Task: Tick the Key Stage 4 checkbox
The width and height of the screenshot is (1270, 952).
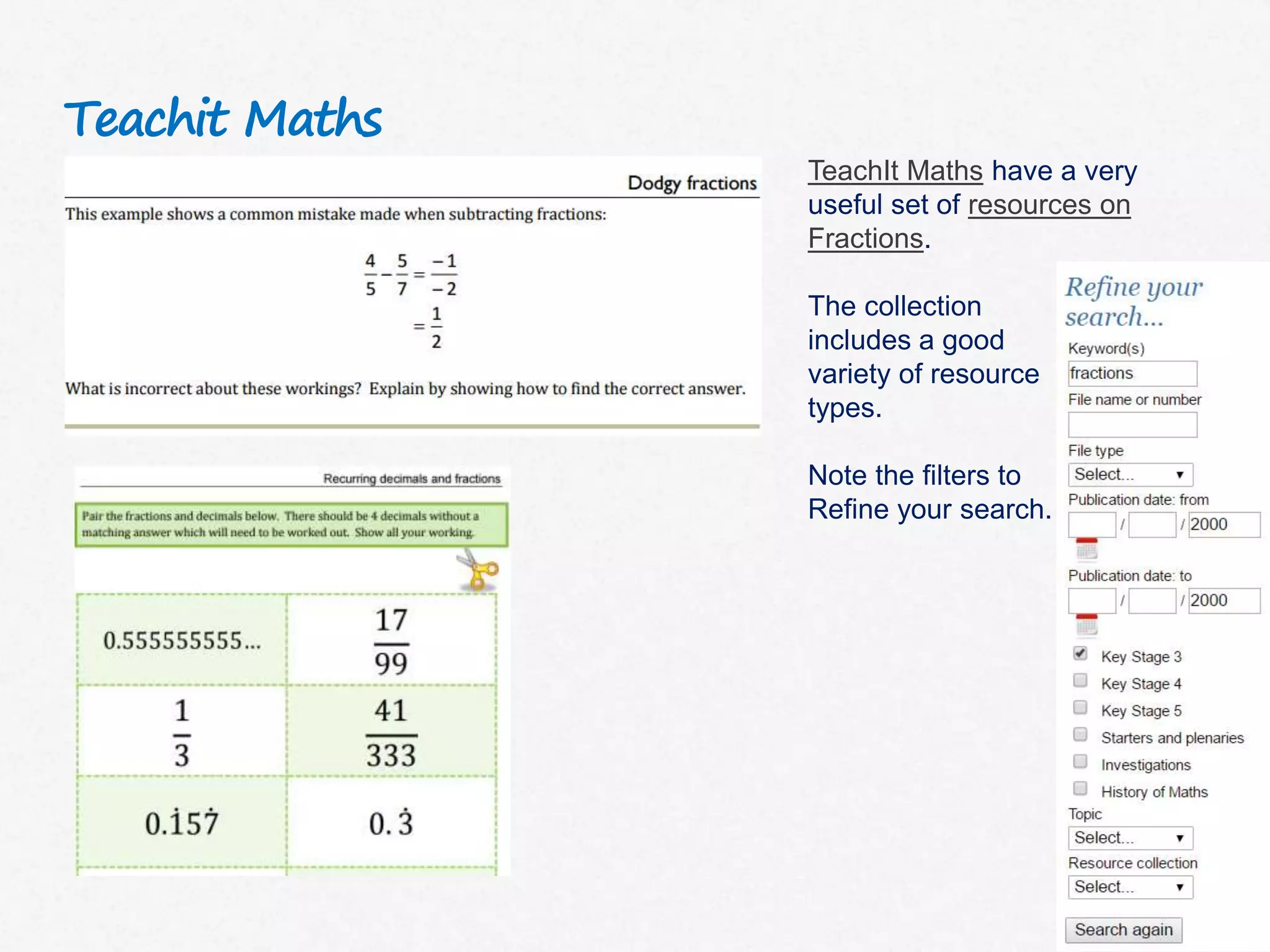Action: [x=1080, y=681]
